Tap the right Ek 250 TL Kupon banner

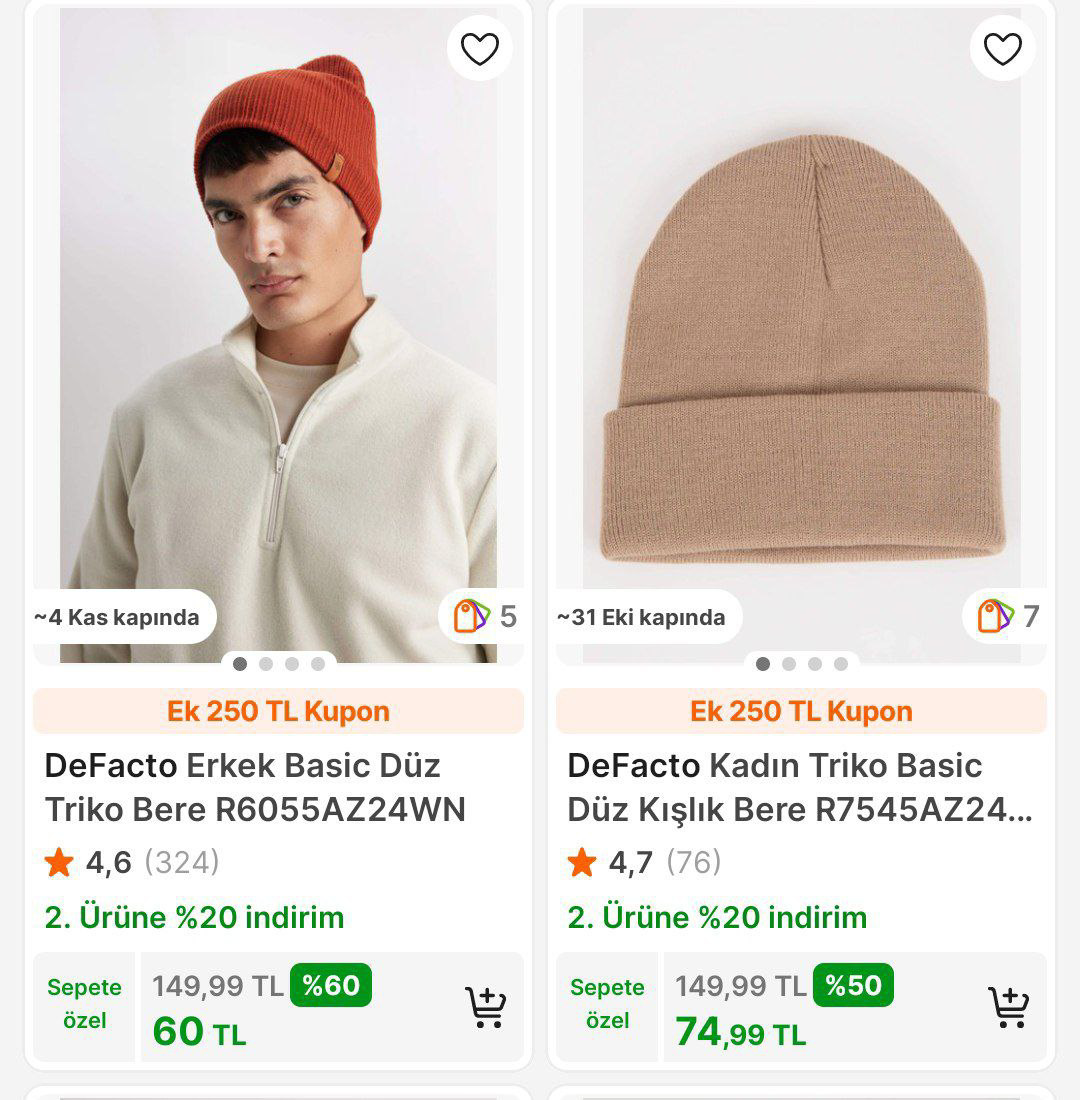(x=801, y=711)
